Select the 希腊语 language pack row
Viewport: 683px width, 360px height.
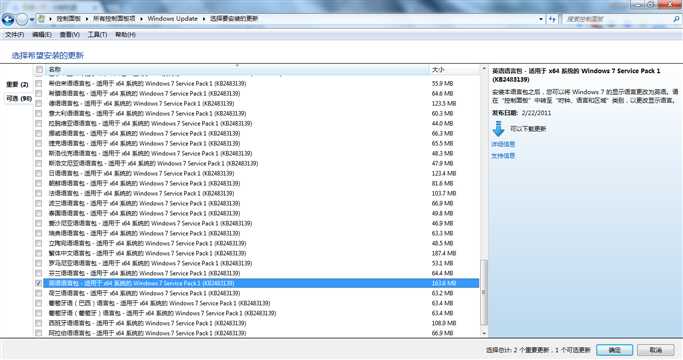click(x=256, y=93)
